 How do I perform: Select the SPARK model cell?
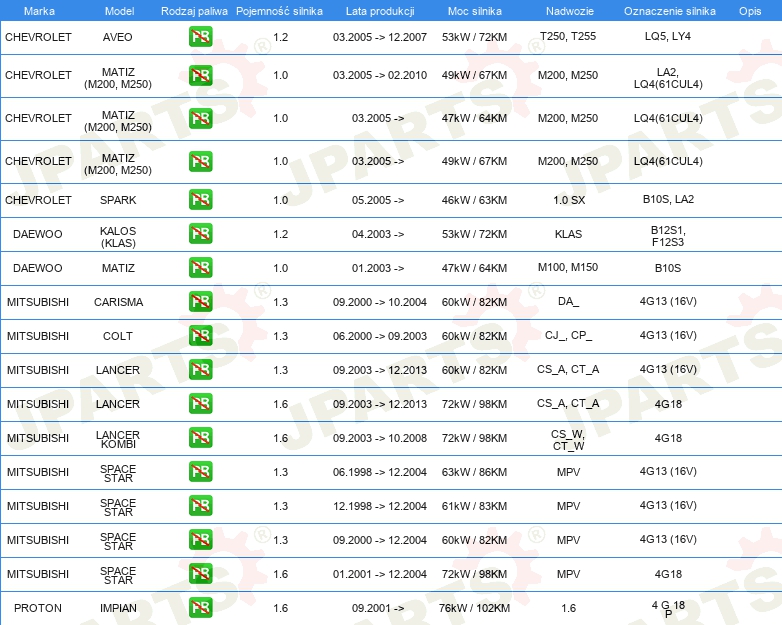click(x=118, y=200)
